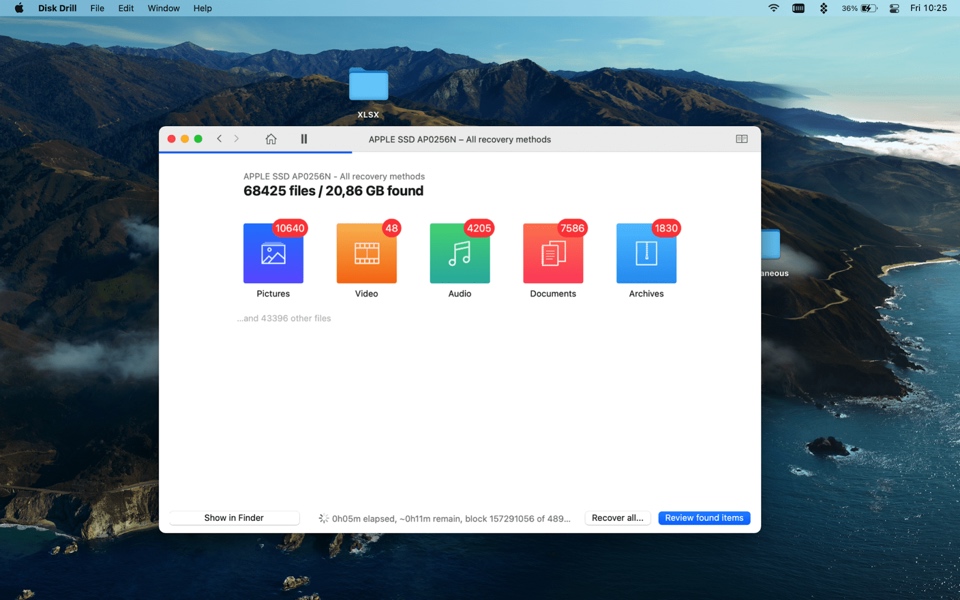
Task: Click the 48 badge on Video
Action: [391, 228]
